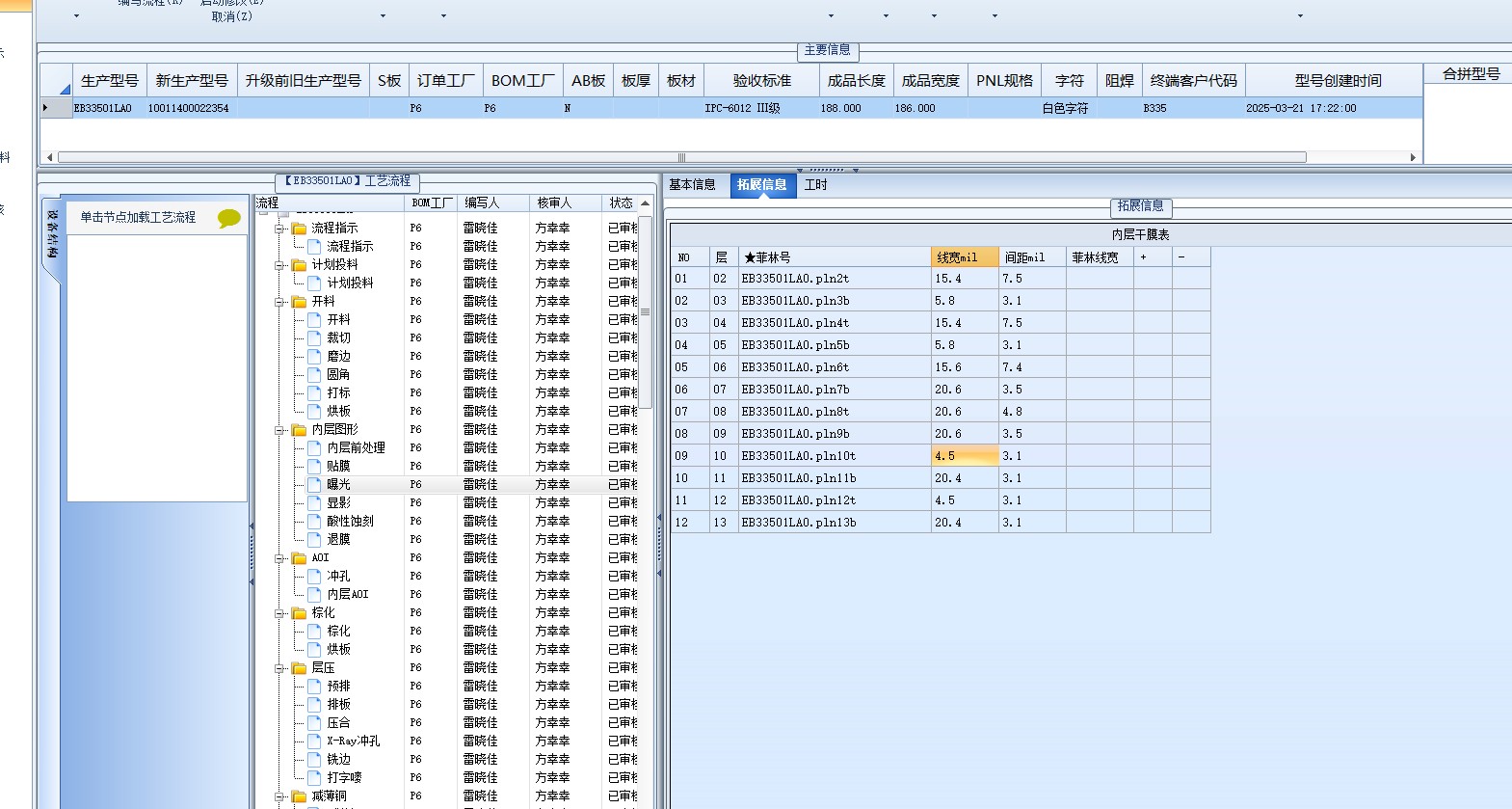Select the 排板 process node

[x=338, y=704]
